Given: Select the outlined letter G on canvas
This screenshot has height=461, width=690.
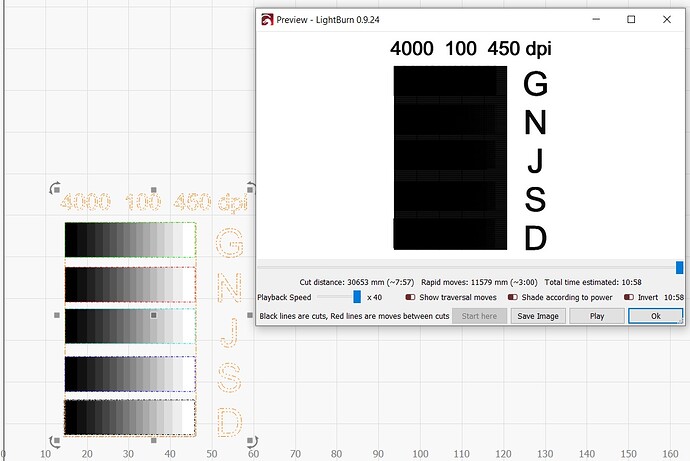Looking at the screenshot, I should 229,242.
